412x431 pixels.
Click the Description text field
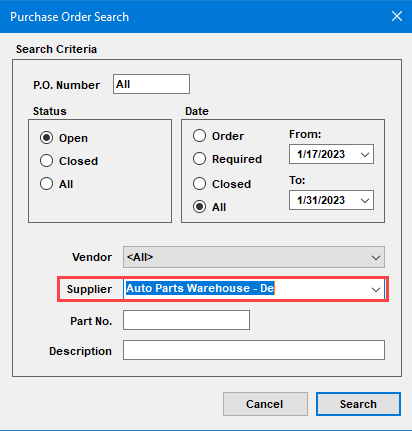(x=254, y=350)
